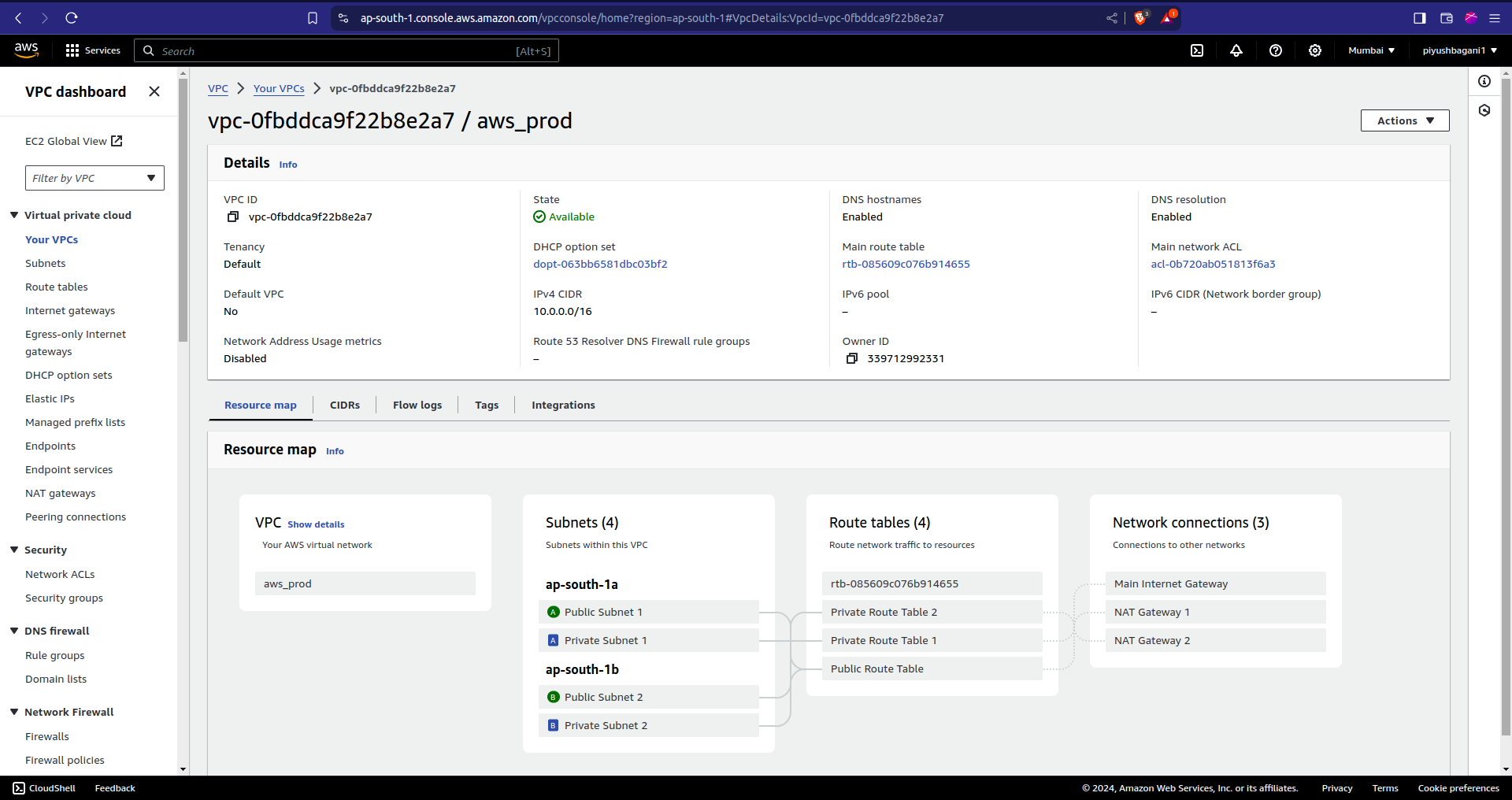The image size is (1512, 800).
Task: Open the main route table link
Action: point(906,265)
